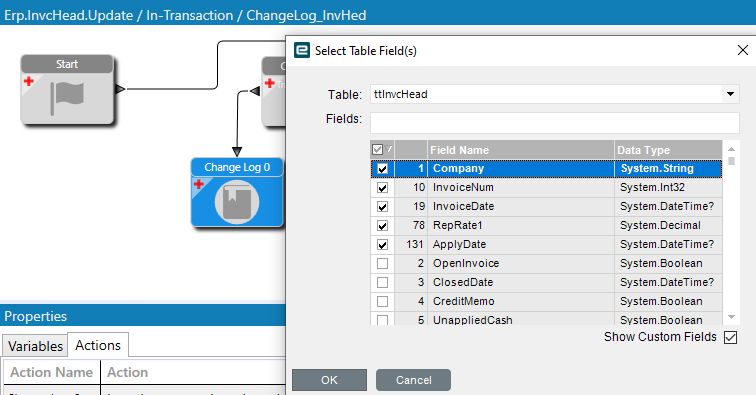756x395 pixels.
Task: Click System.Decimal data type cell
Action: pyautogui.click(x=668, y=225)
